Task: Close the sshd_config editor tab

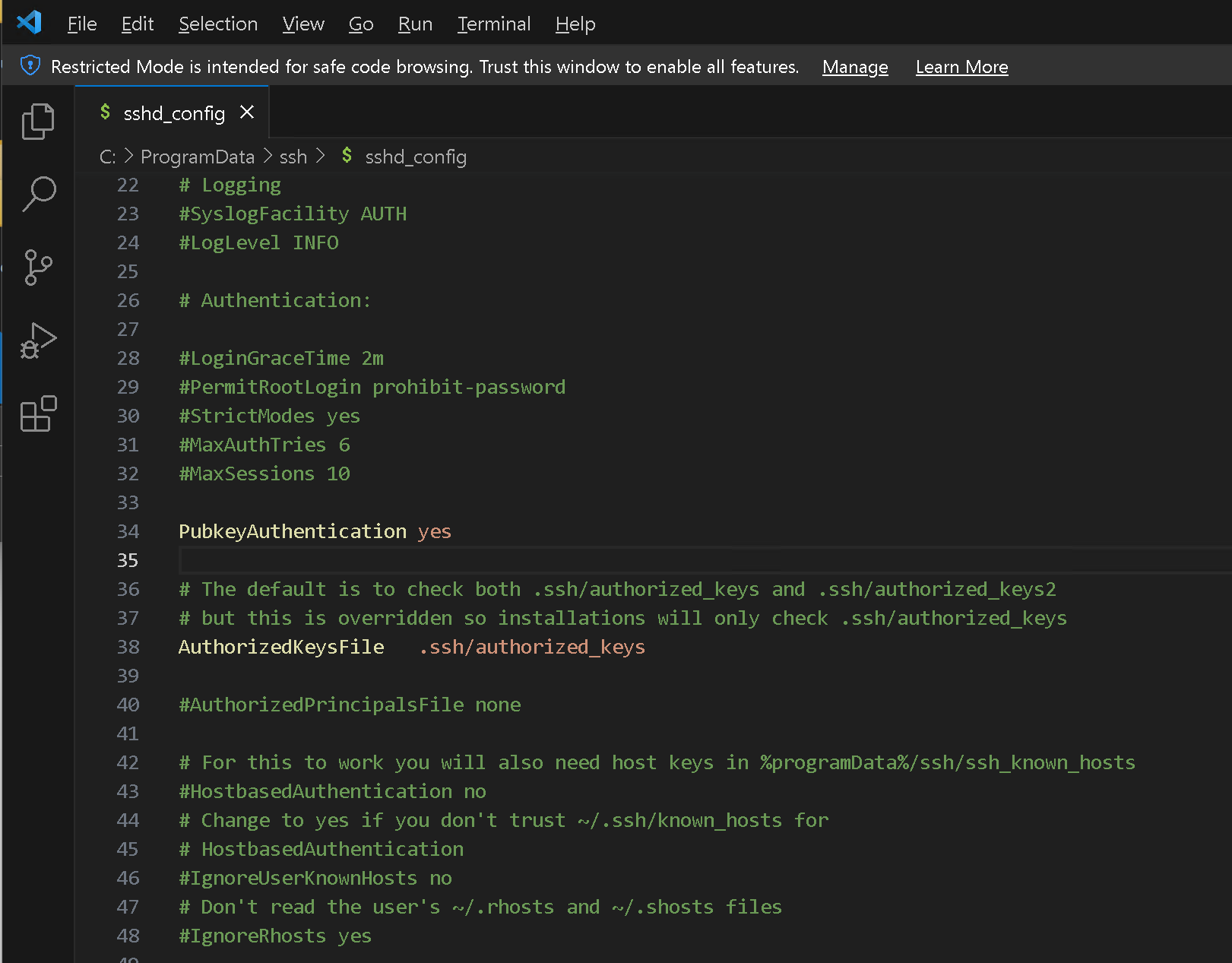Action: [247, 112]
